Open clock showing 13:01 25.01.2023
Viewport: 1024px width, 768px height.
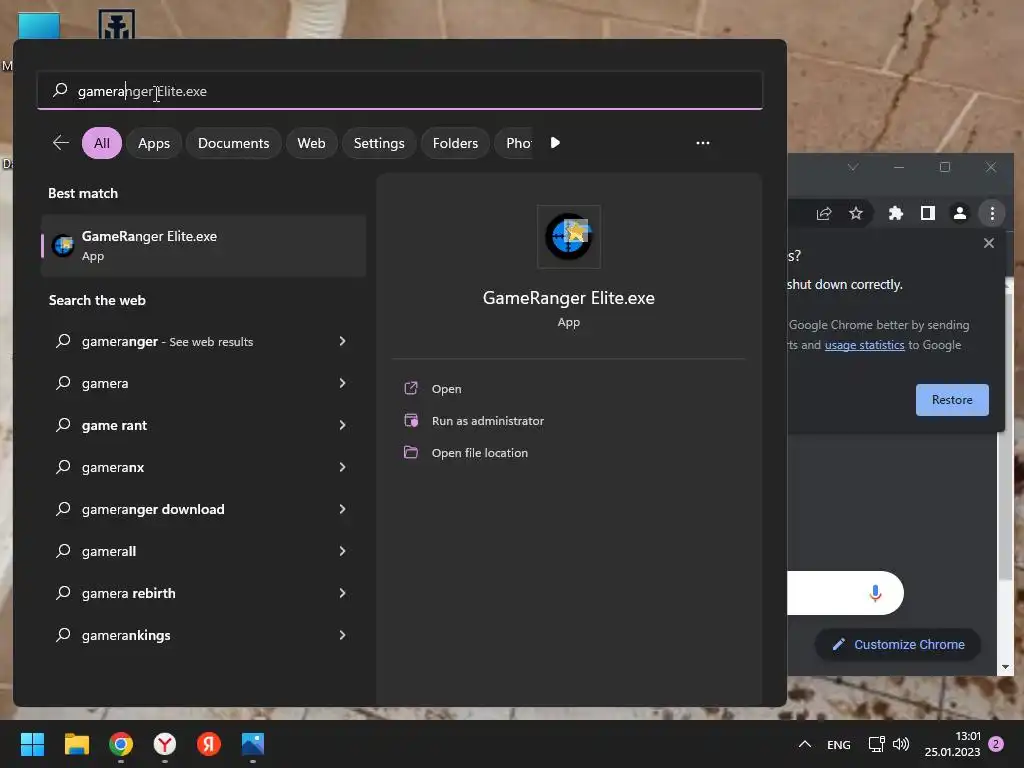(x=952, y=744)
